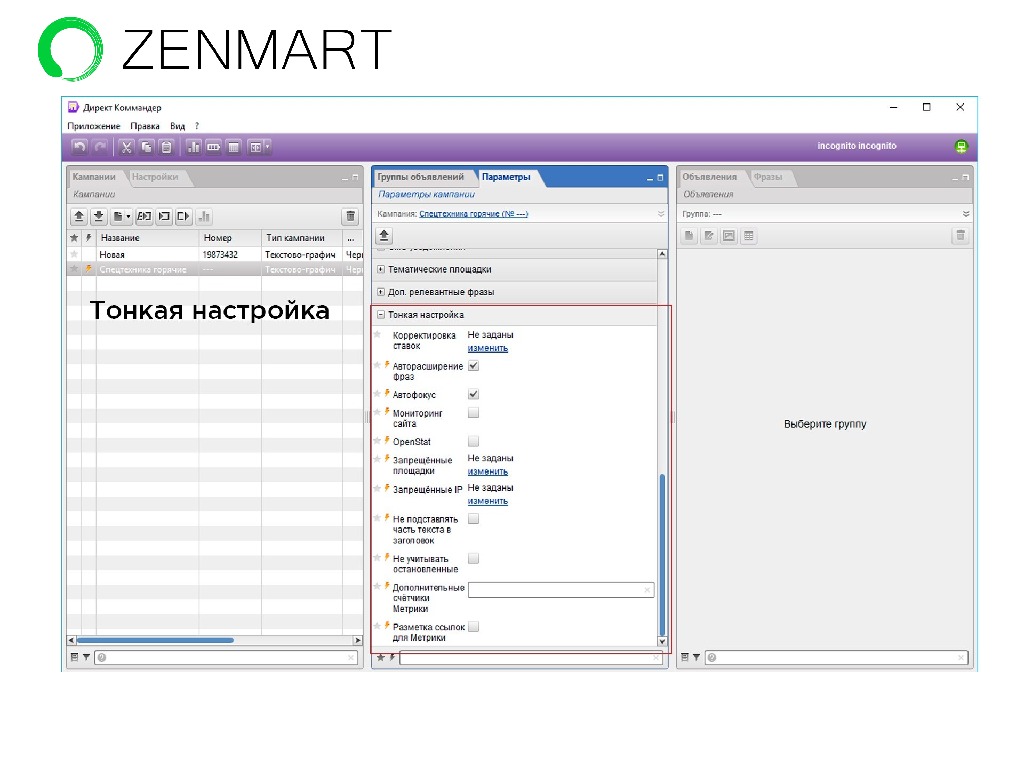Open the Вид menu
The height and width of the screenshot is (768, 1024).
click(177, 126)
